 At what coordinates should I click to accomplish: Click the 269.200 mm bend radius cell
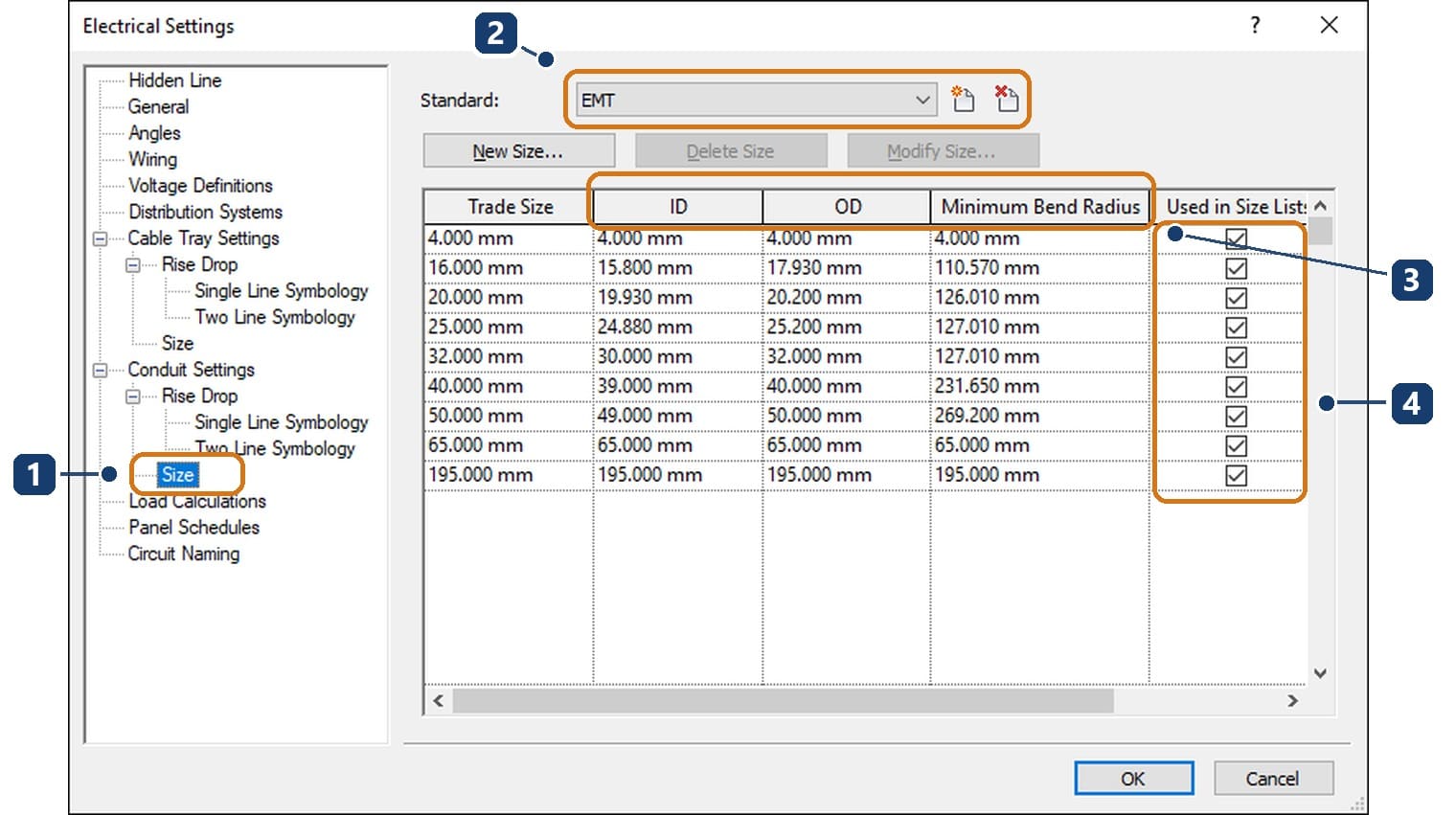click(1040, 417)
